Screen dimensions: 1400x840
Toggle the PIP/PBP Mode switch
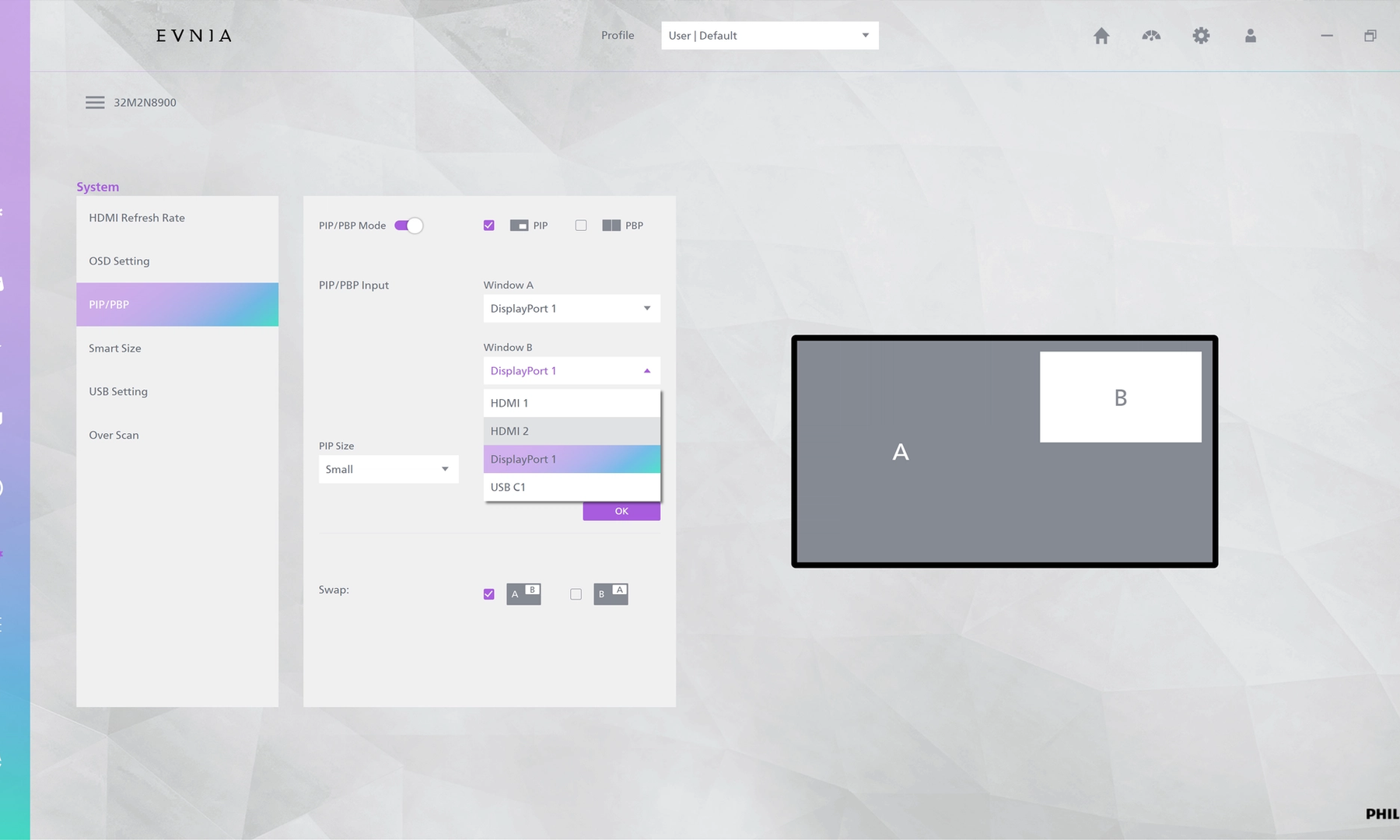408,226
